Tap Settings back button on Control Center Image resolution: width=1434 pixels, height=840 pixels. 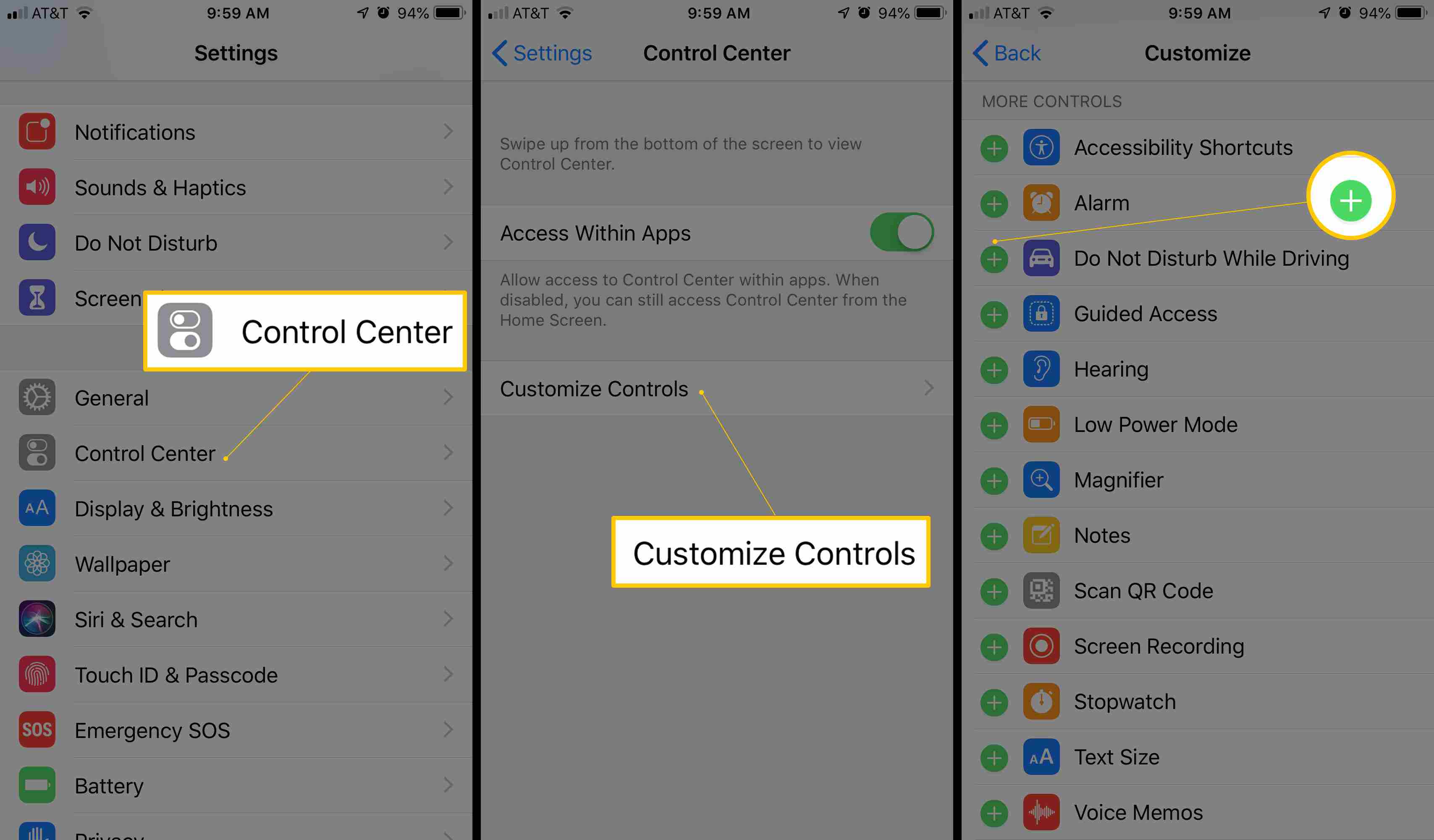[x=530, y=53]
